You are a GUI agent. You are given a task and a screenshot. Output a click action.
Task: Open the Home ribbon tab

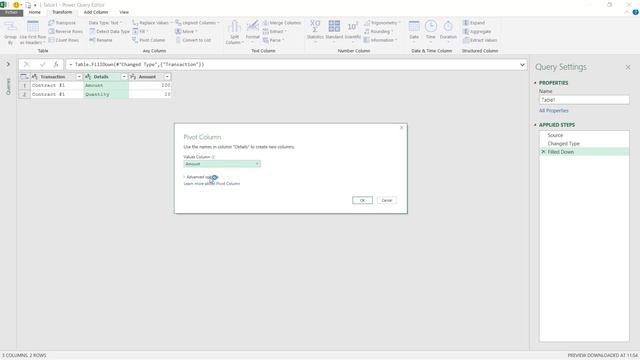(35, 12)
